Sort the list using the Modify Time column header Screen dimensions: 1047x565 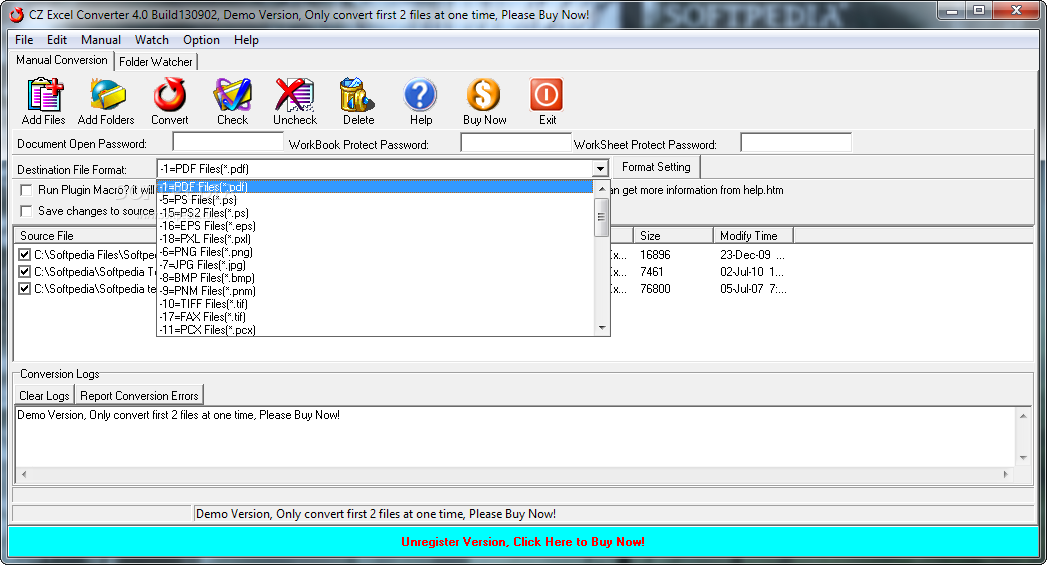pyautogui.click(x=753, y=236)
